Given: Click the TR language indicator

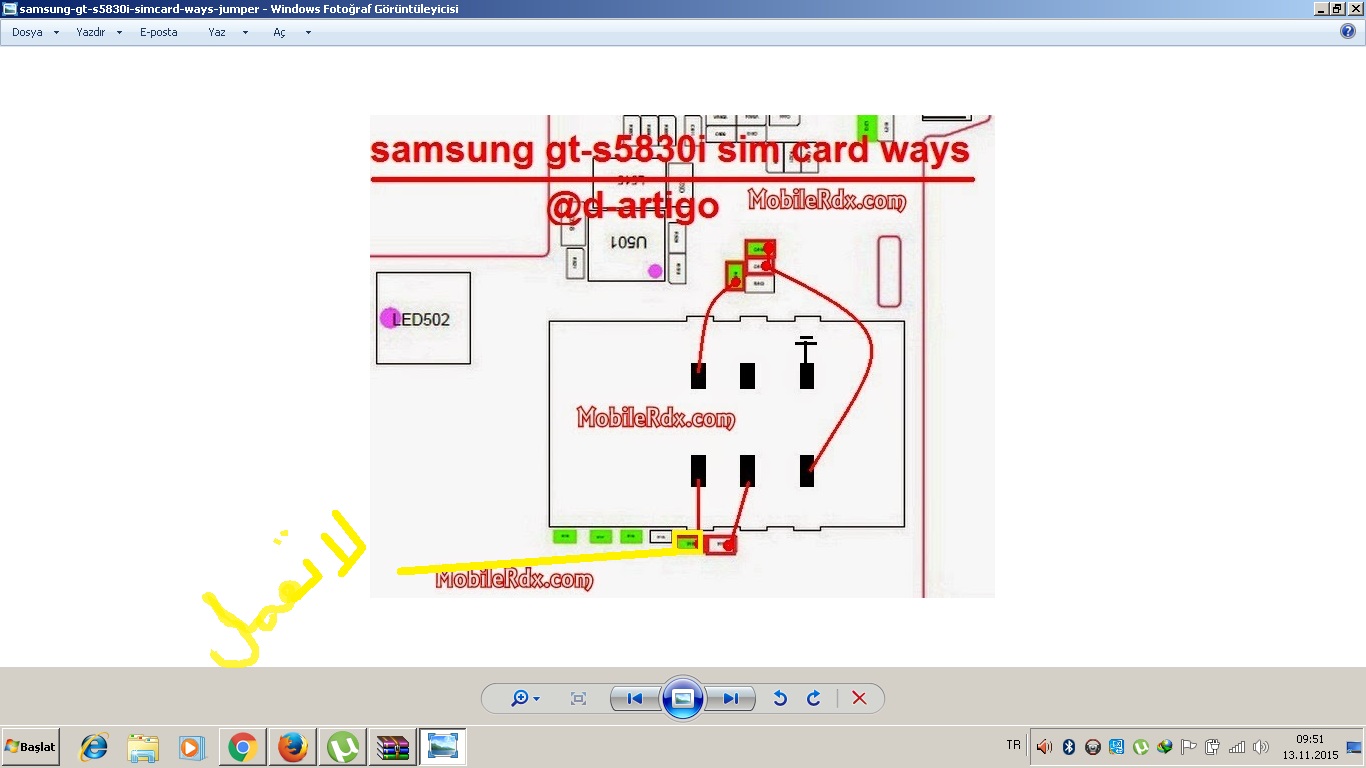Looking at the screenshot, I should 1014,745.
